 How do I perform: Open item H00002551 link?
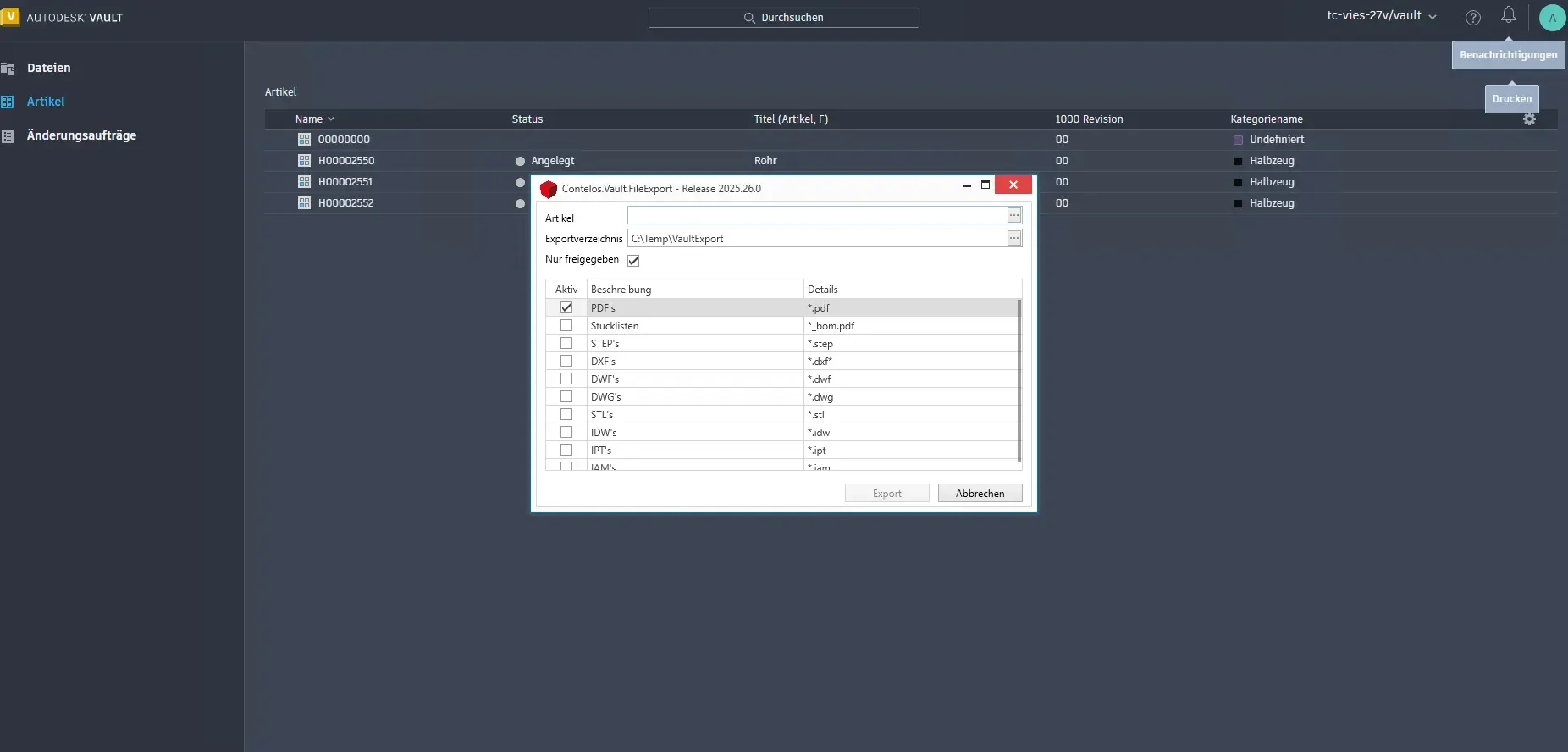(x=345, y=182)
